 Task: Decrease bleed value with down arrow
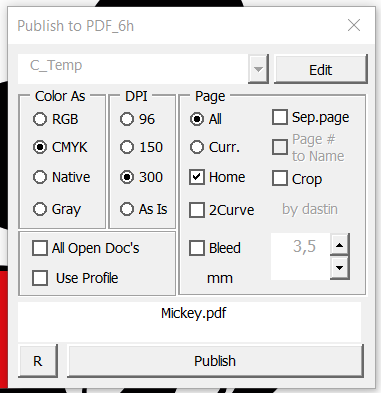pos(340,268)
